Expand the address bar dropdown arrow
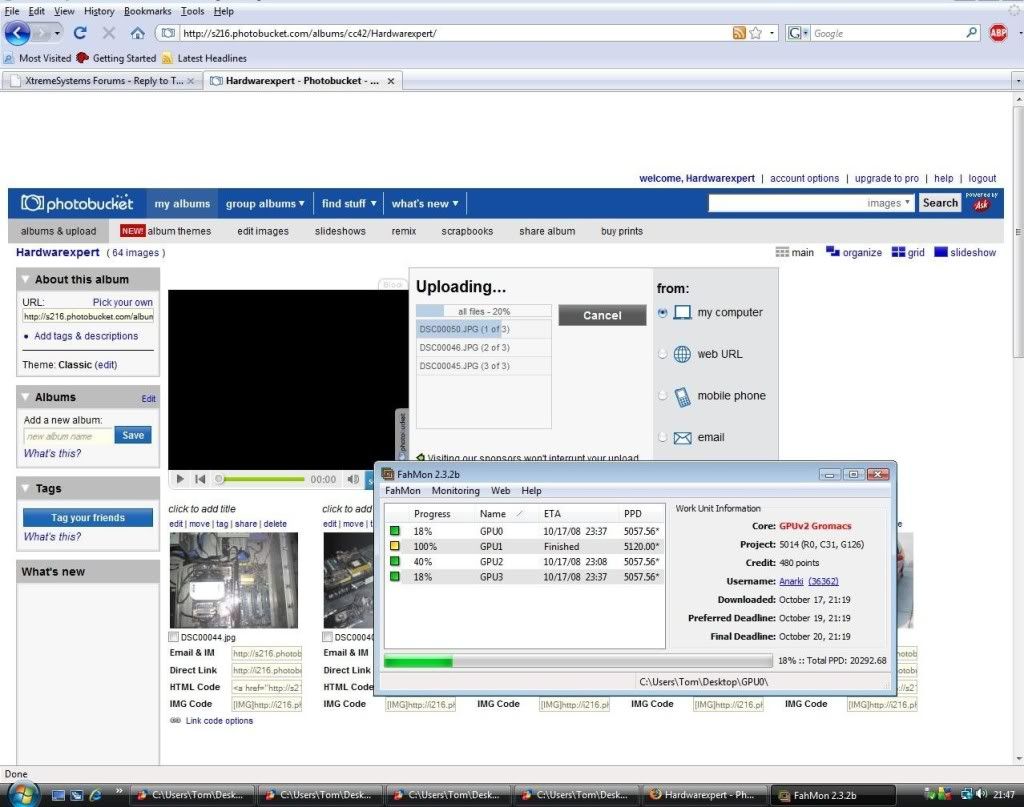Screen dimensions: 1024x807 772,33
